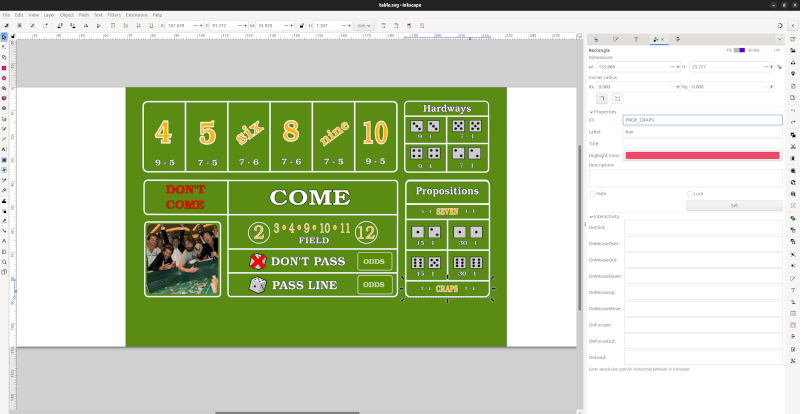Screen dimensions: 800x414
Task: Click the ID field containing PROP_CRAPS
Action: point(703,120)
